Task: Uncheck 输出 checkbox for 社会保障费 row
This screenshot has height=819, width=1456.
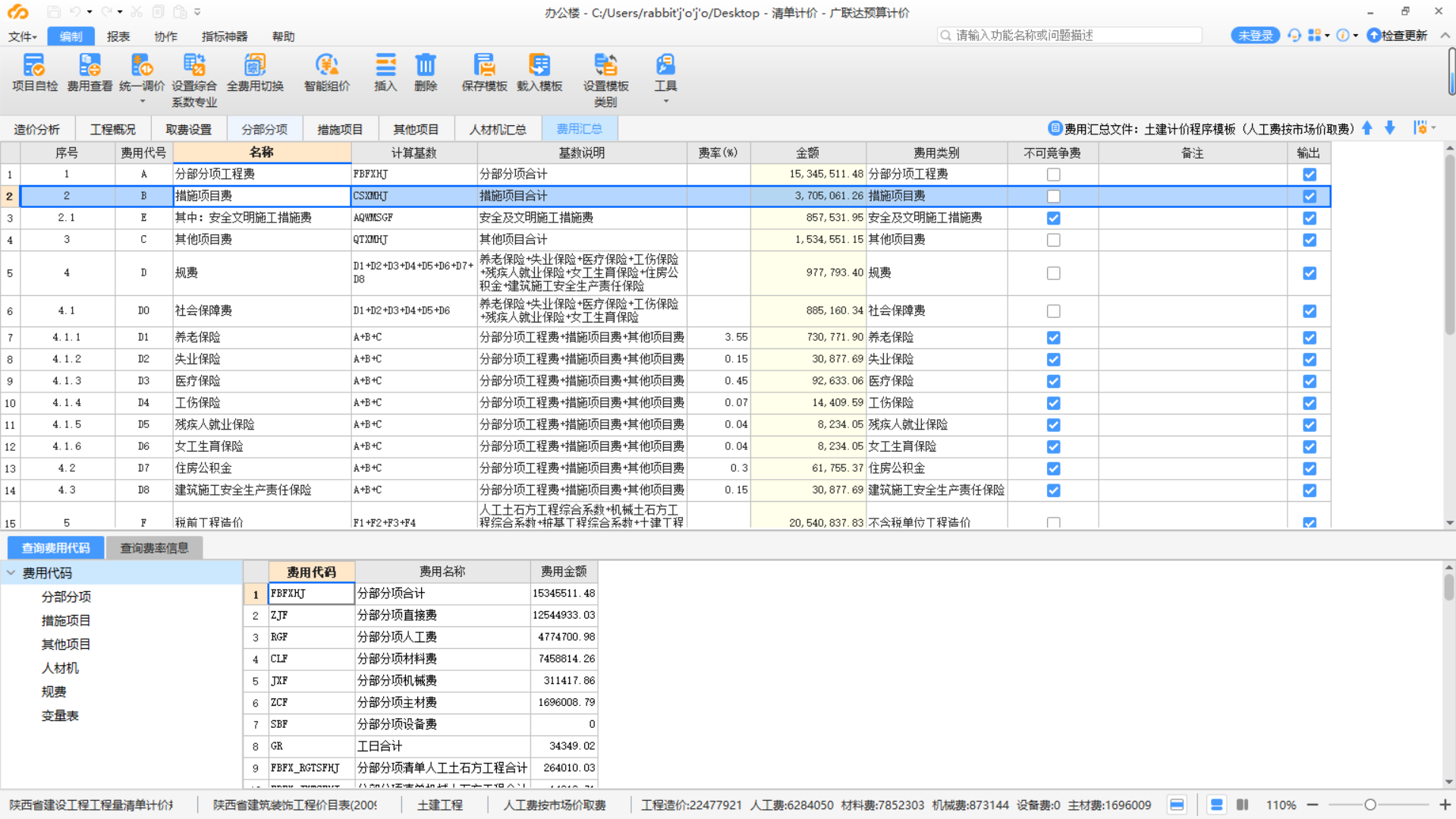Action: click(1310, 311)
